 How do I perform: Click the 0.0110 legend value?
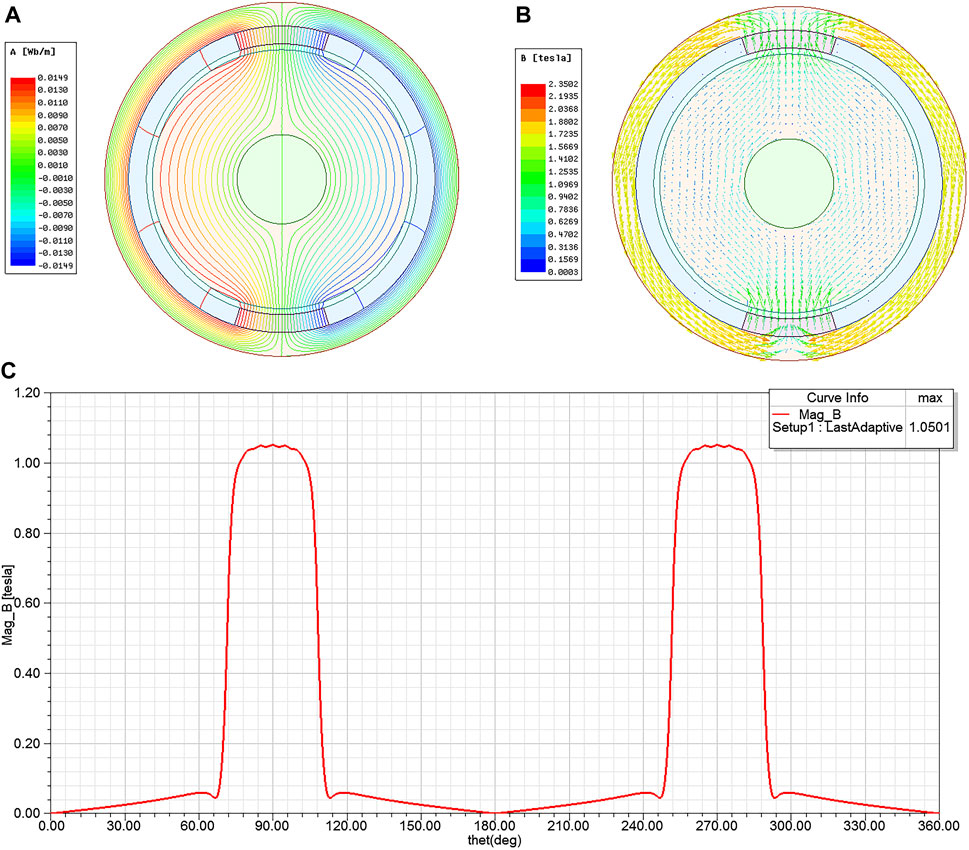tap(53, 103)
